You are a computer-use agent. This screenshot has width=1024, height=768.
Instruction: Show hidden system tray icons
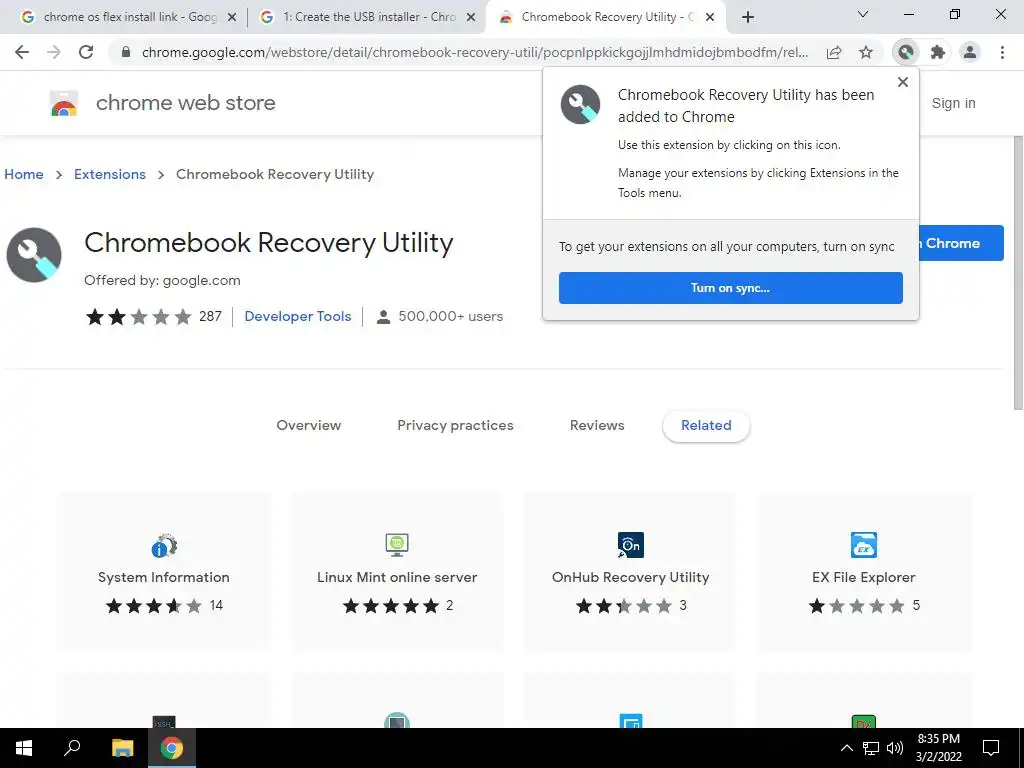click(x=846, y=748)
